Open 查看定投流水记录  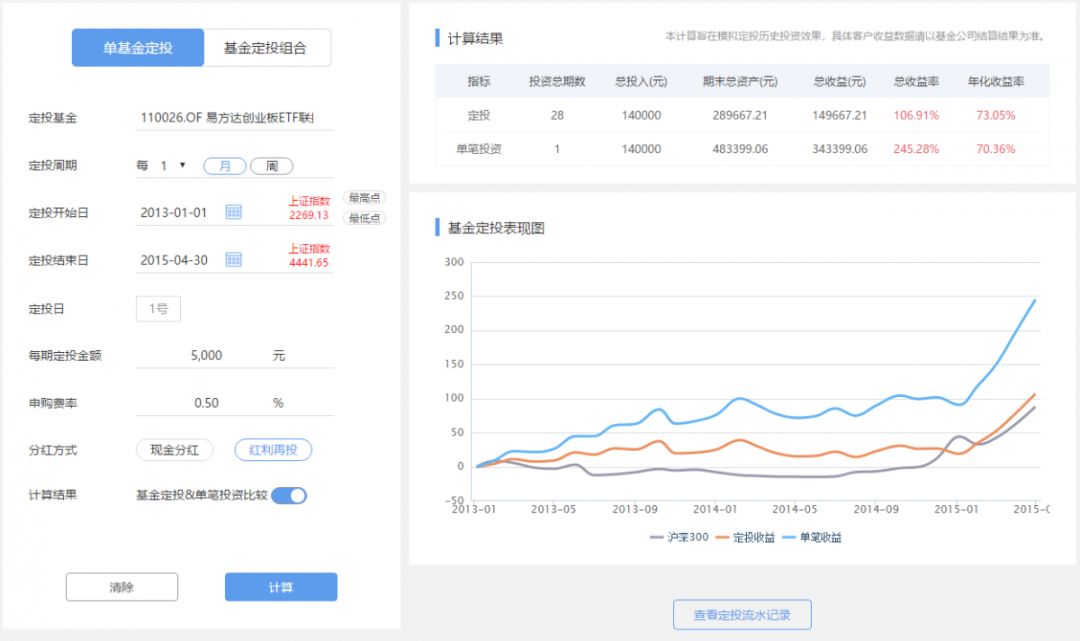click(742, 614)
